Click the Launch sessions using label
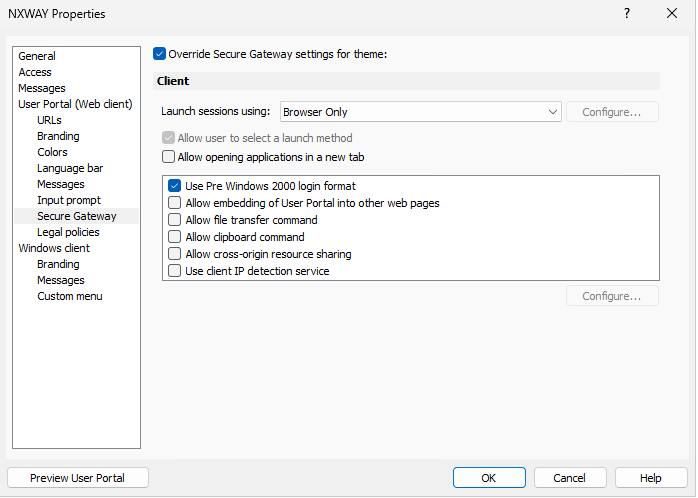 tap(215, 111)
